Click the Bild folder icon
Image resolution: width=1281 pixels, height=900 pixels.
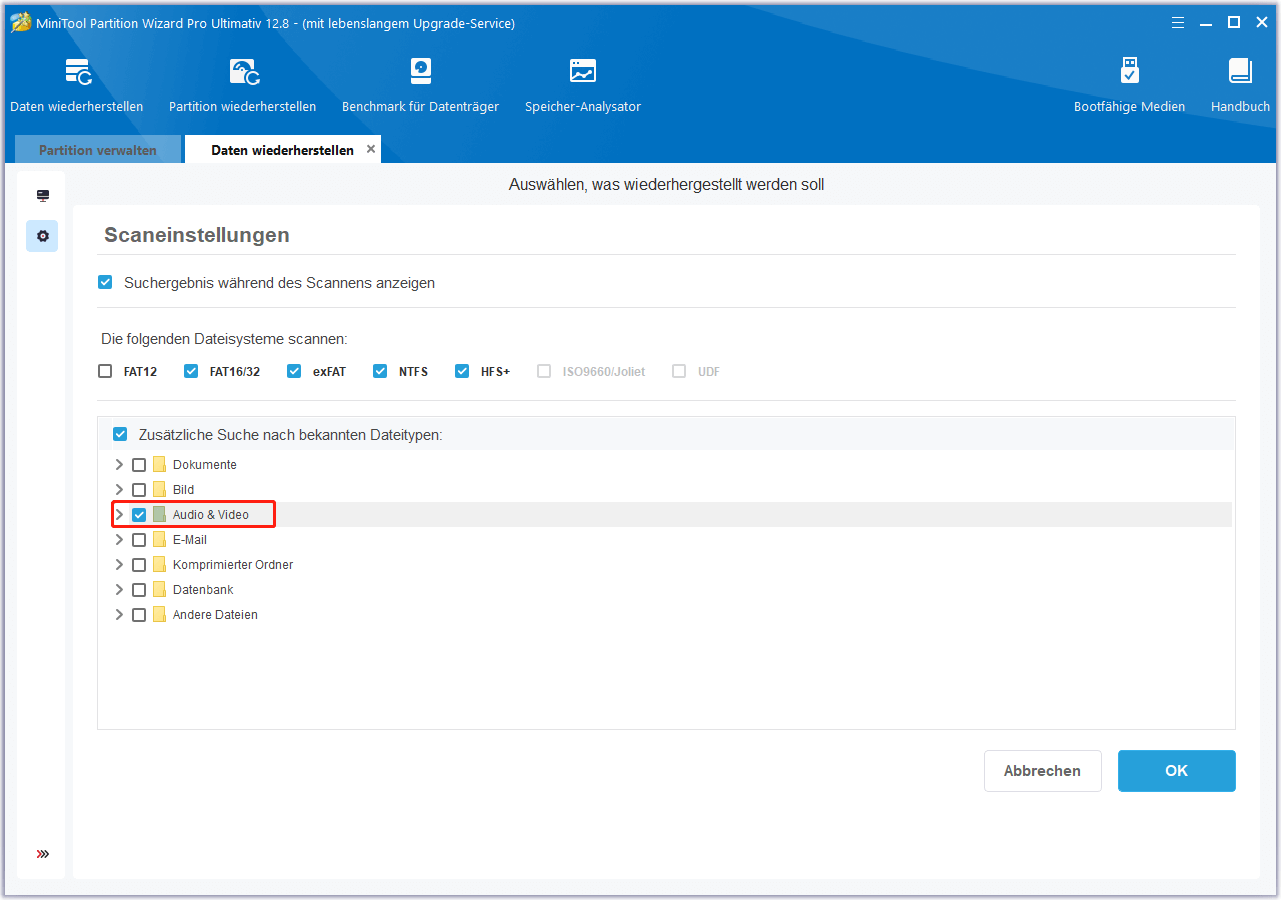pos(159,490)
